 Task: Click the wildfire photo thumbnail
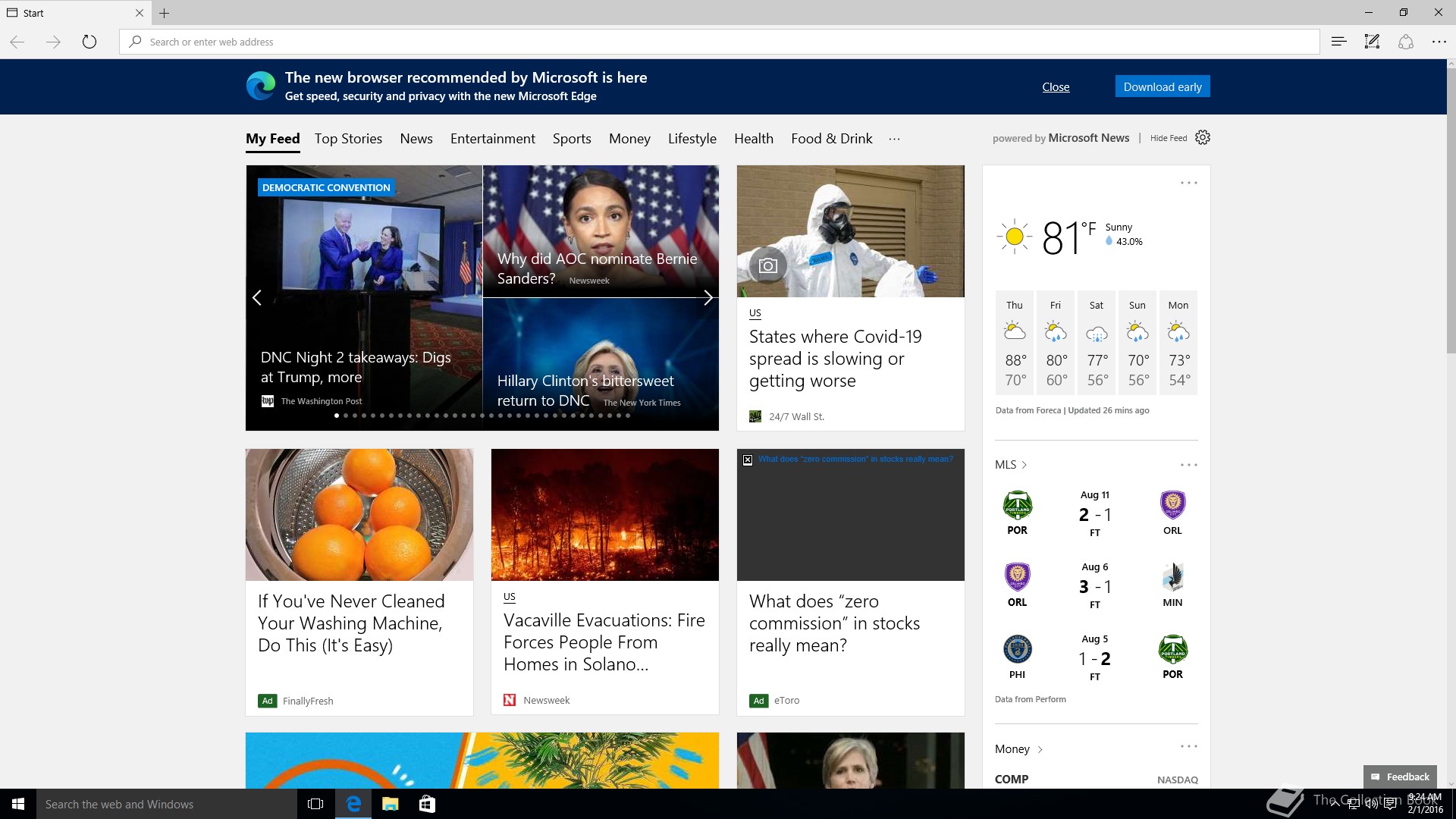tap(605, 515)
